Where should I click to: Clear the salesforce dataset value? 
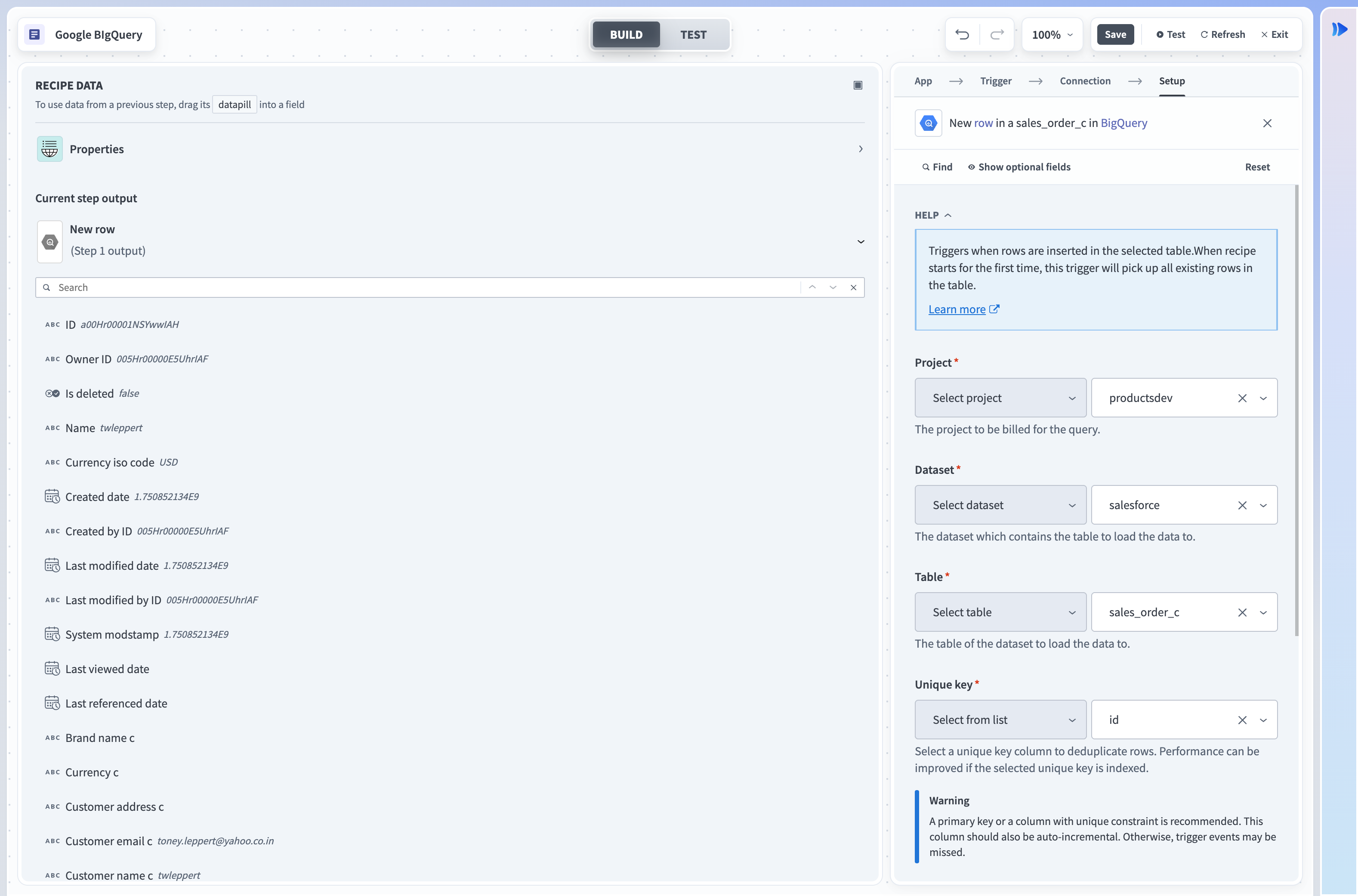click(x=1242, y=505)
